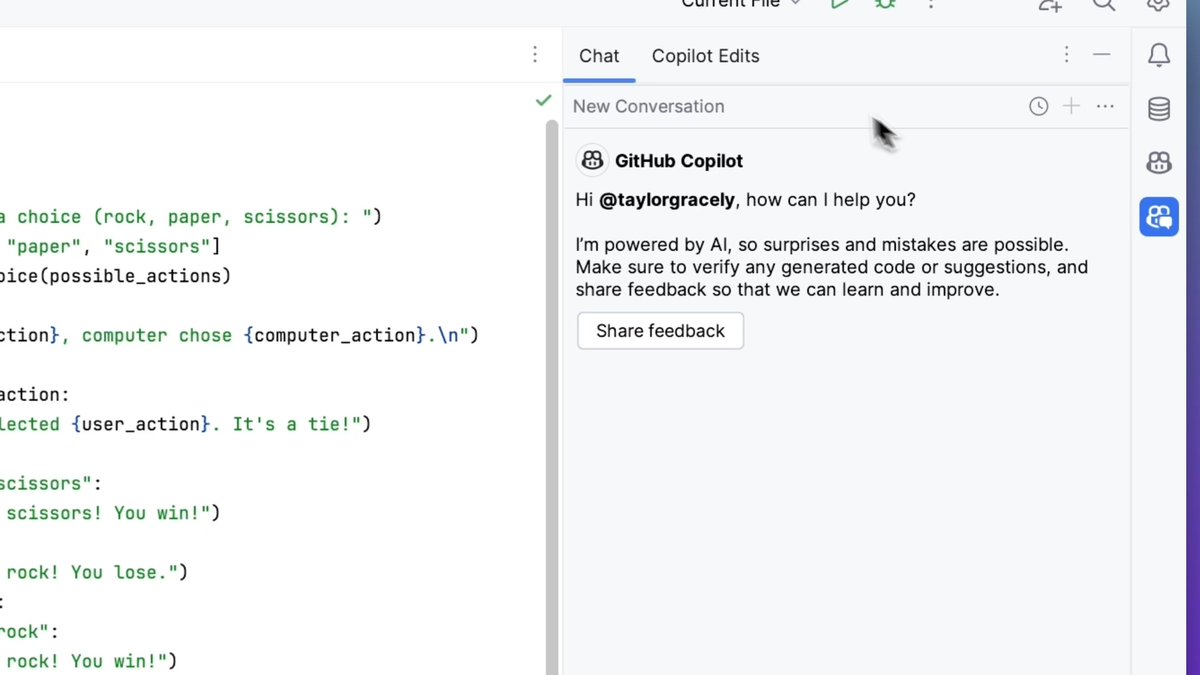Expand the Current File run configuration dropdown
The width and height of the screenshot is (1200, 675).
[741, 4]
